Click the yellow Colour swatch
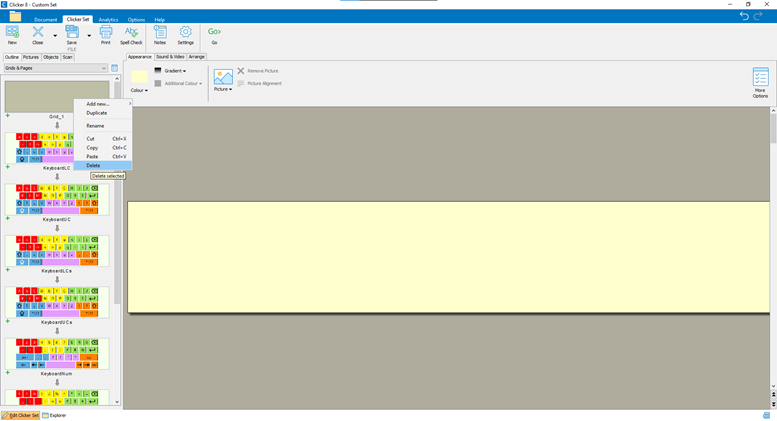The image size is (777, 421). click(x=139, y=77)
